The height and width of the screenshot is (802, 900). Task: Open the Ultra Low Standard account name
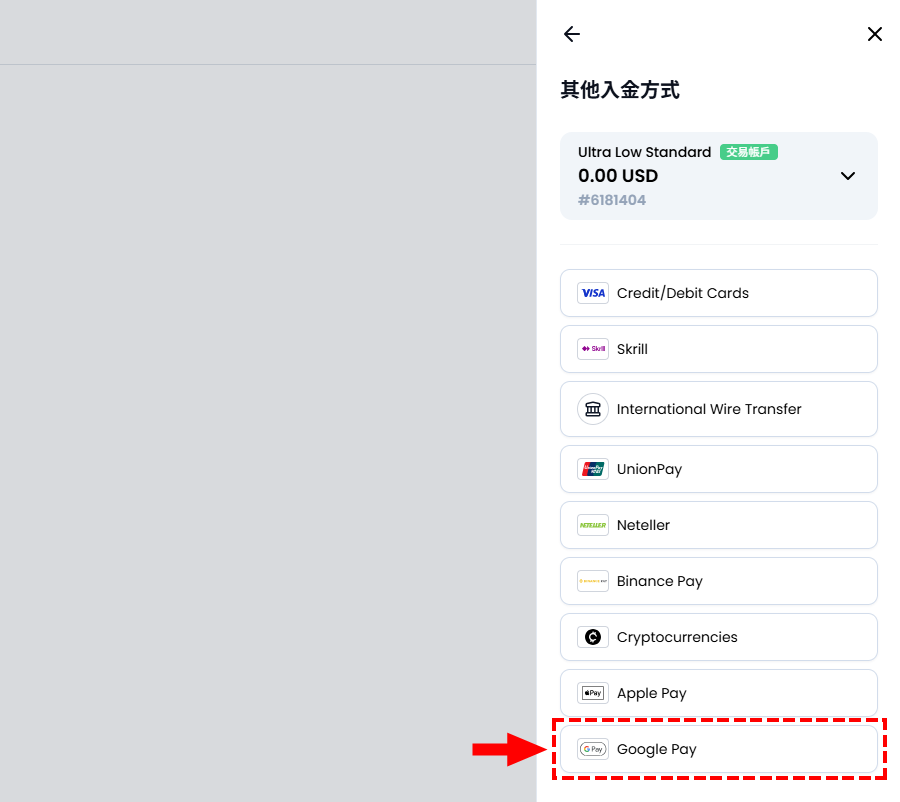[644, 152]
